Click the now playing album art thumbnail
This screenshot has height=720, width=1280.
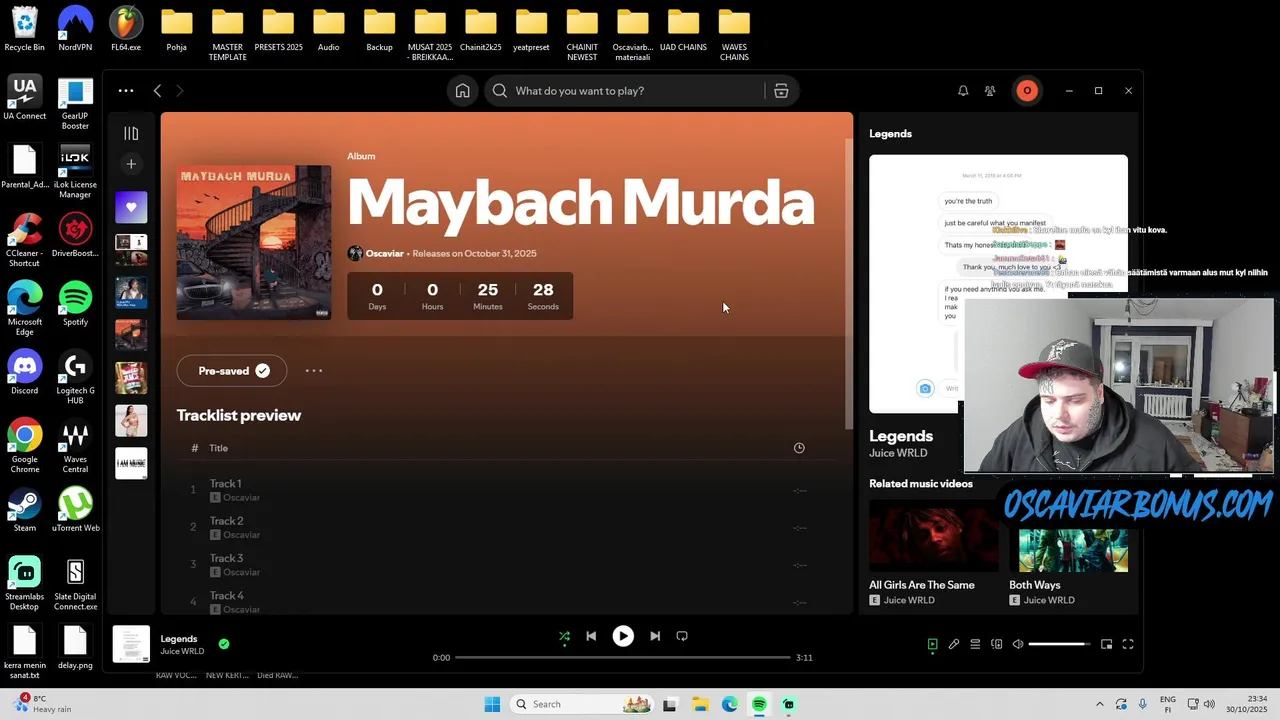131,644
